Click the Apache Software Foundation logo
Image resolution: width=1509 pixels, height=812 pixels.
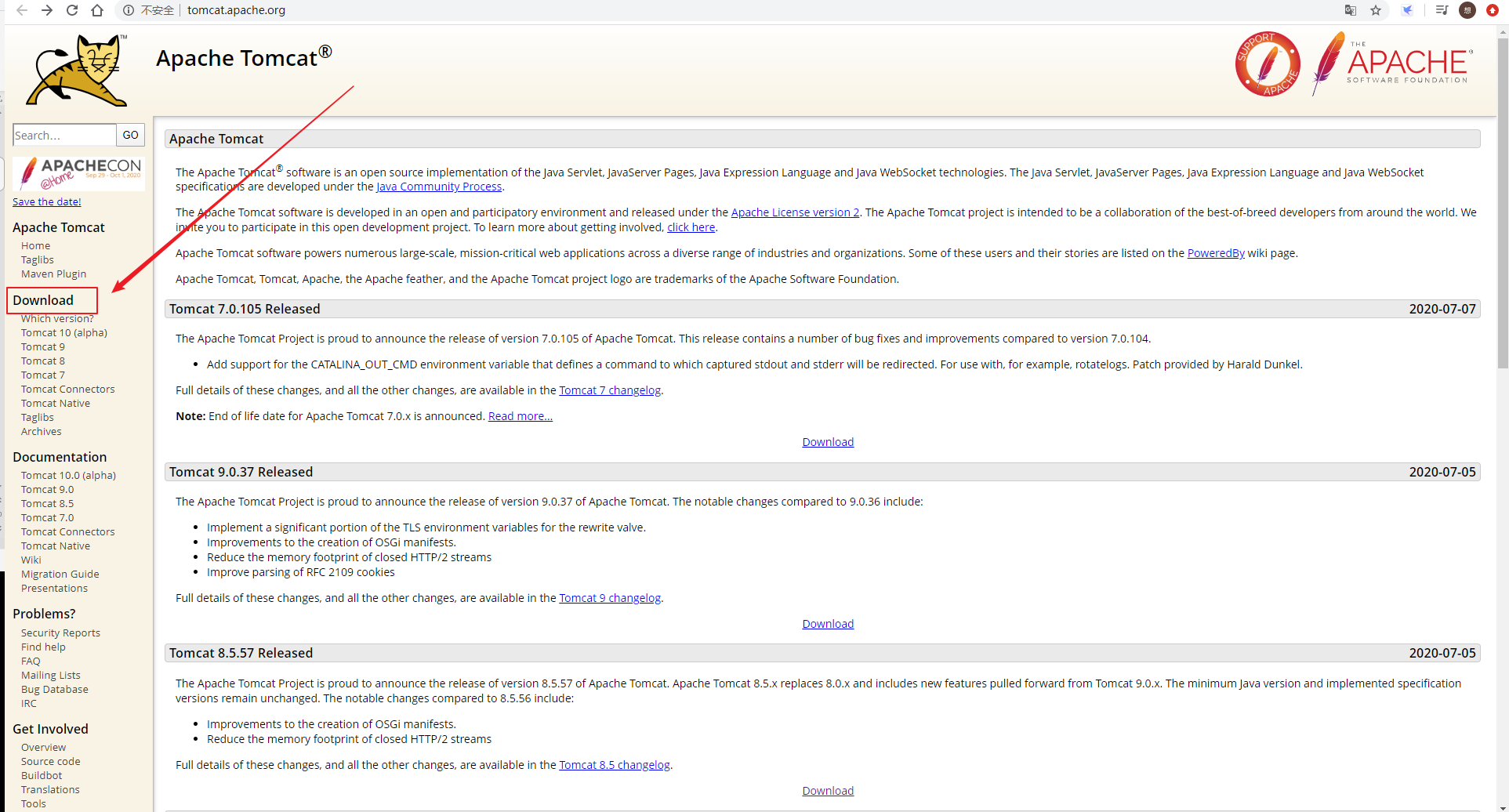[1392, 64]
